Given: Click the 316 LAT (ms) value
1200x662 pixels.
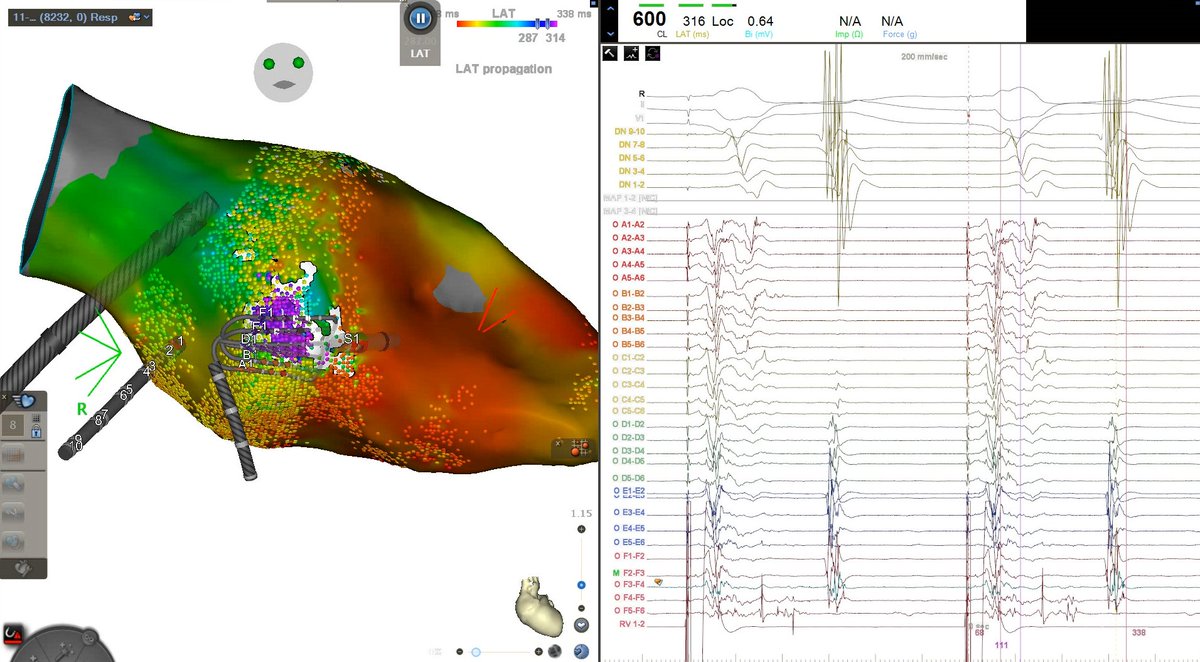Looking at the screenshot, I should 694,21.
